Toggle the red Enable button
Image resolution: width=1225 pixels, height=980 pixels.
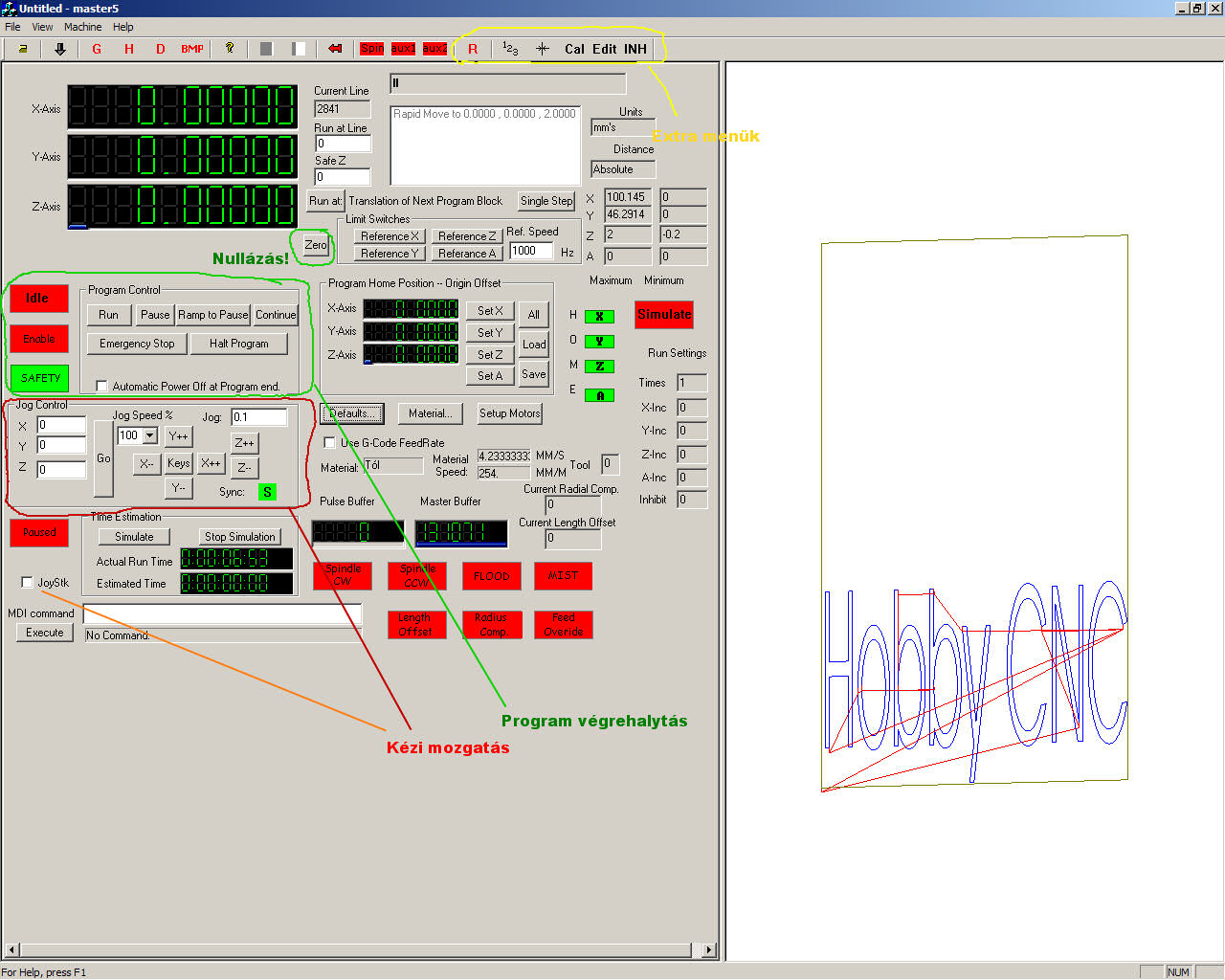39,339
